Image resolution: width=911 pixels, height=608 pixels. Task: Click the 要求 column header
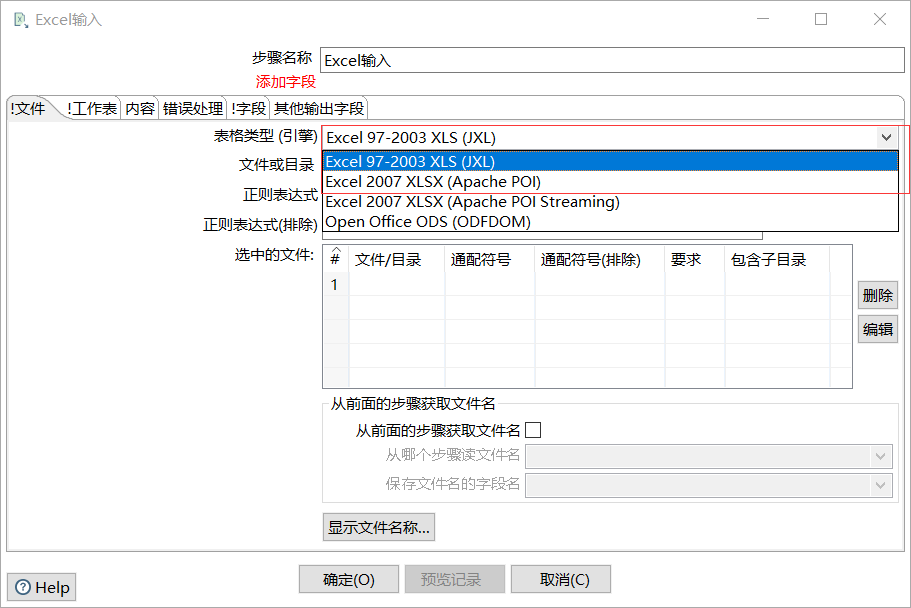(695, 259)
